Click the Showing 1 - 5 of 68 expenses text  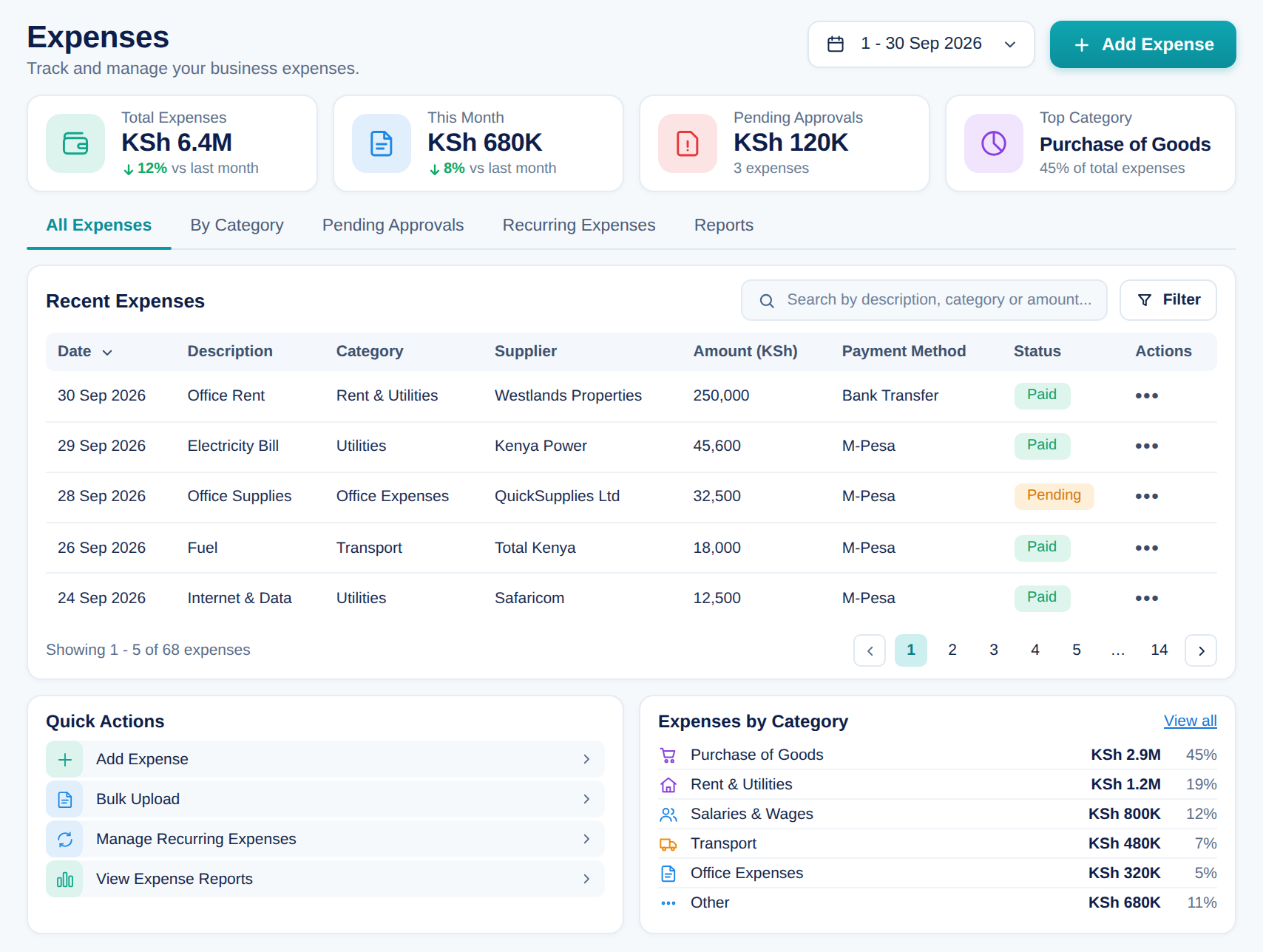tap(148, 650)
